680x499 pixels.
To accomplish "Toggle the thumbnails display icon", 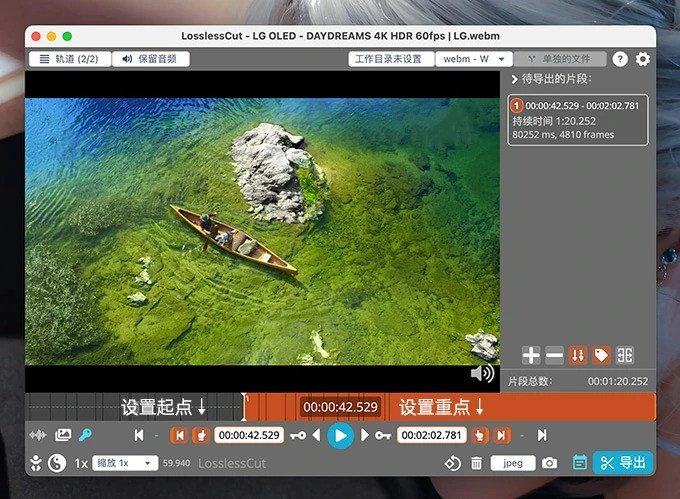I will pyautogui.click(x=63, y=435).
